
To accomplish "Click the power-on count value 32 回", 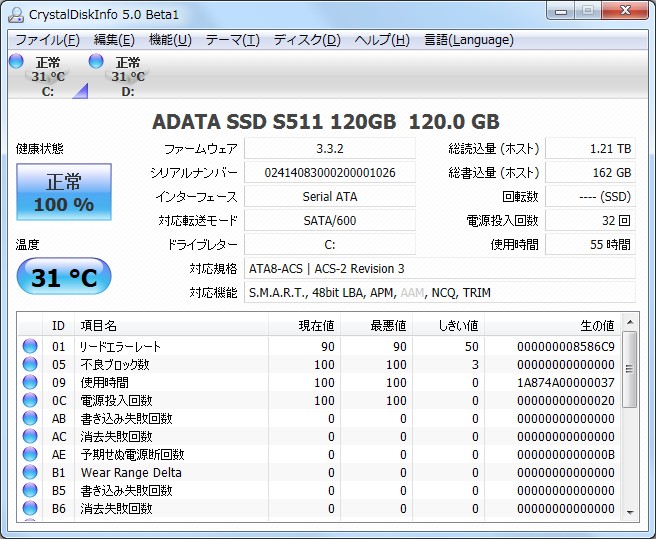I will (x=590, y=221).
